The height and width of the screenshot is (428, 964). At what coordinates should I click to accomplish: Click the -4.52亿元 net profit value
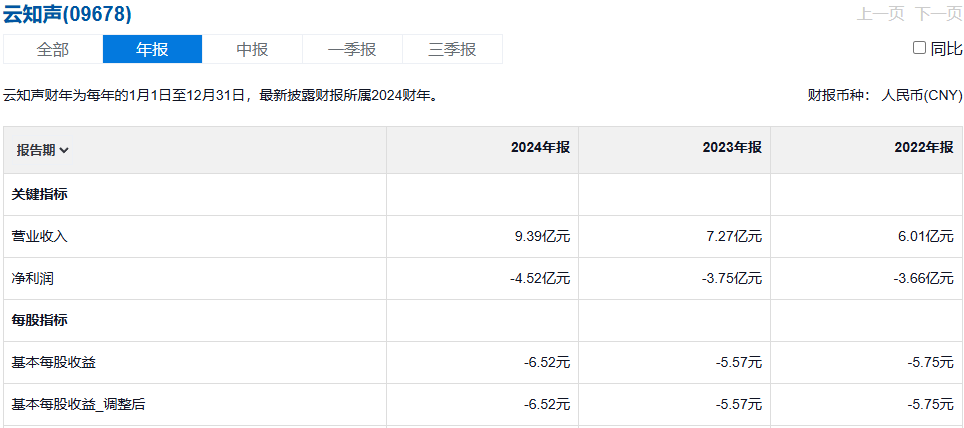click(540, 279)
